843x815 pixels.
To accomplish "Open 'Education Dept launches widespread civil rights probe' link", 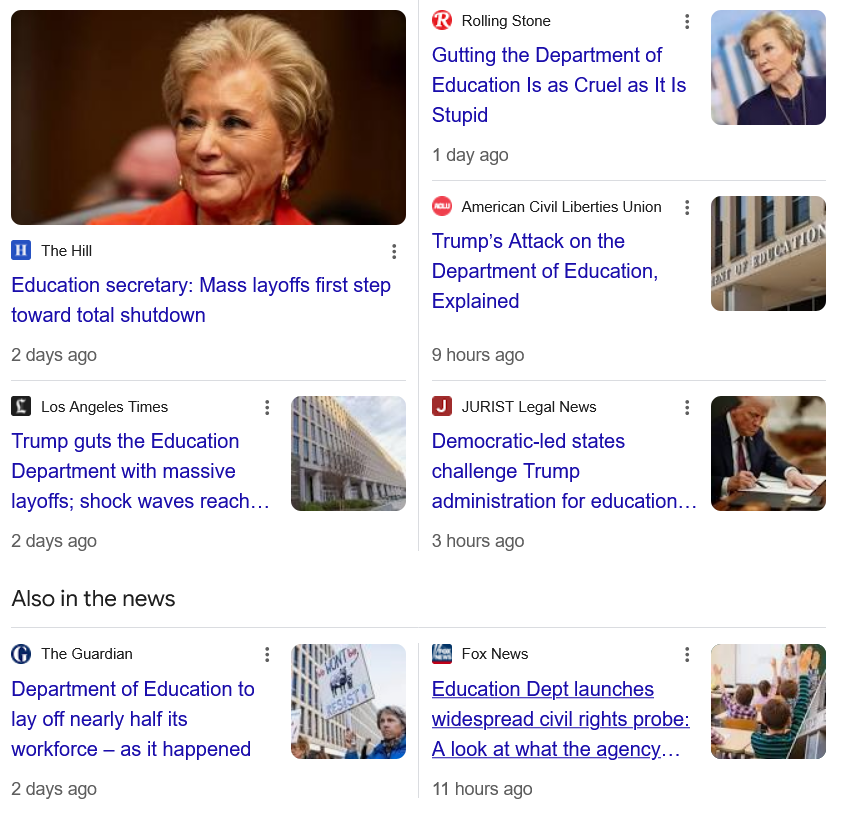I will 560,719.
